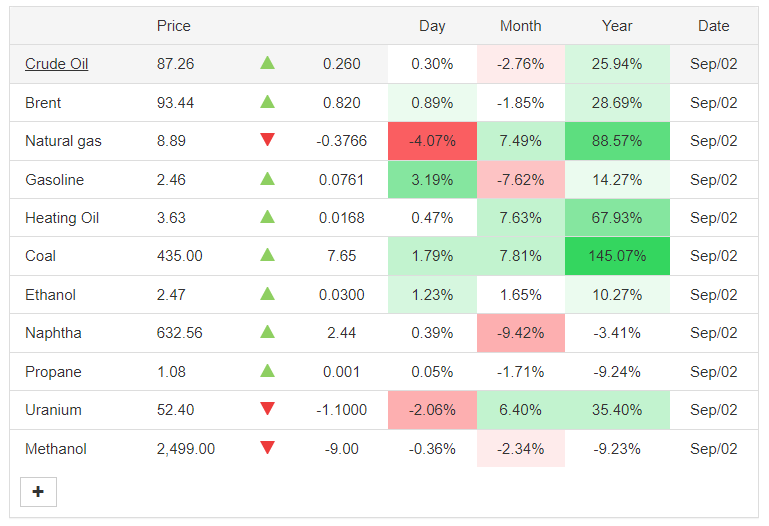Sort by the Month column header
The image size is (769, 526).
520,25
